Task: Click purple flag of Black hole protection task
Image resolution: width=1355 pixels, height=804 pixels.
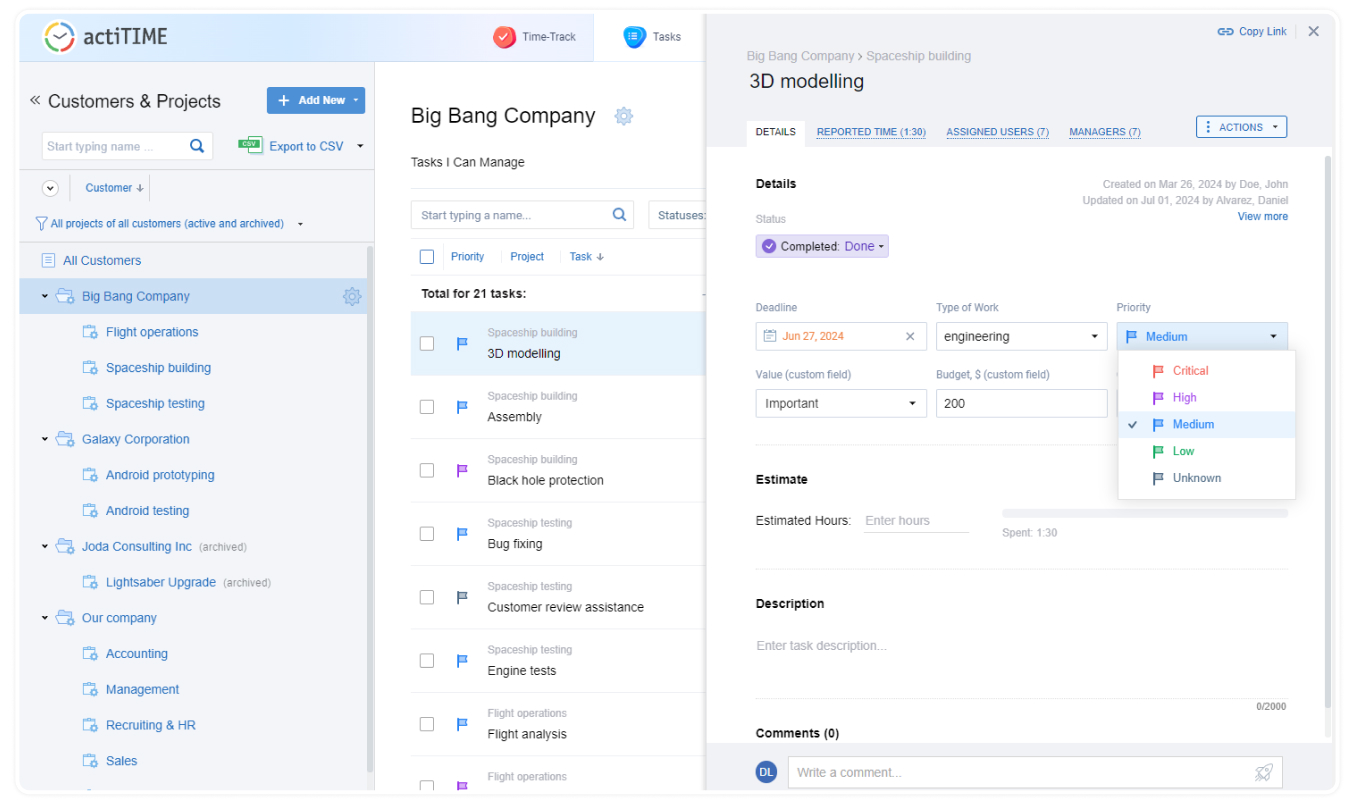Action: coord(462,470)
